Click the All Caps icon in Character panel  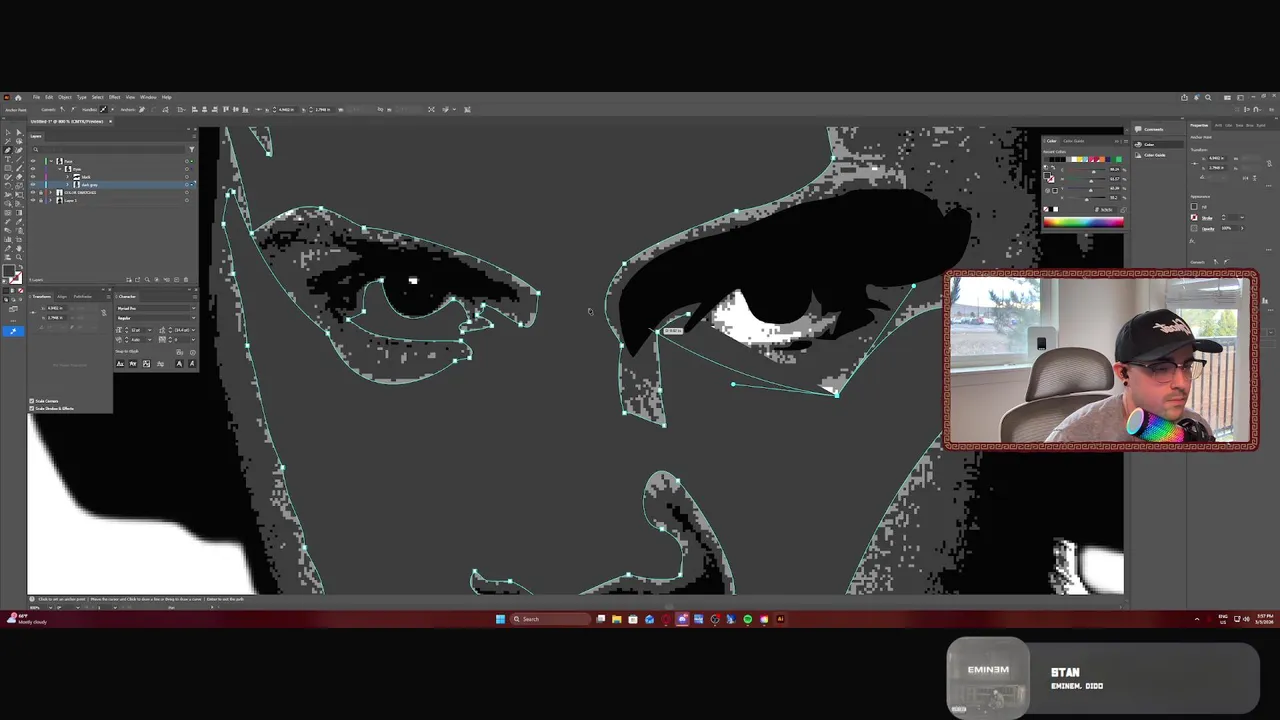pyautogui.click(x=120, y=364)
